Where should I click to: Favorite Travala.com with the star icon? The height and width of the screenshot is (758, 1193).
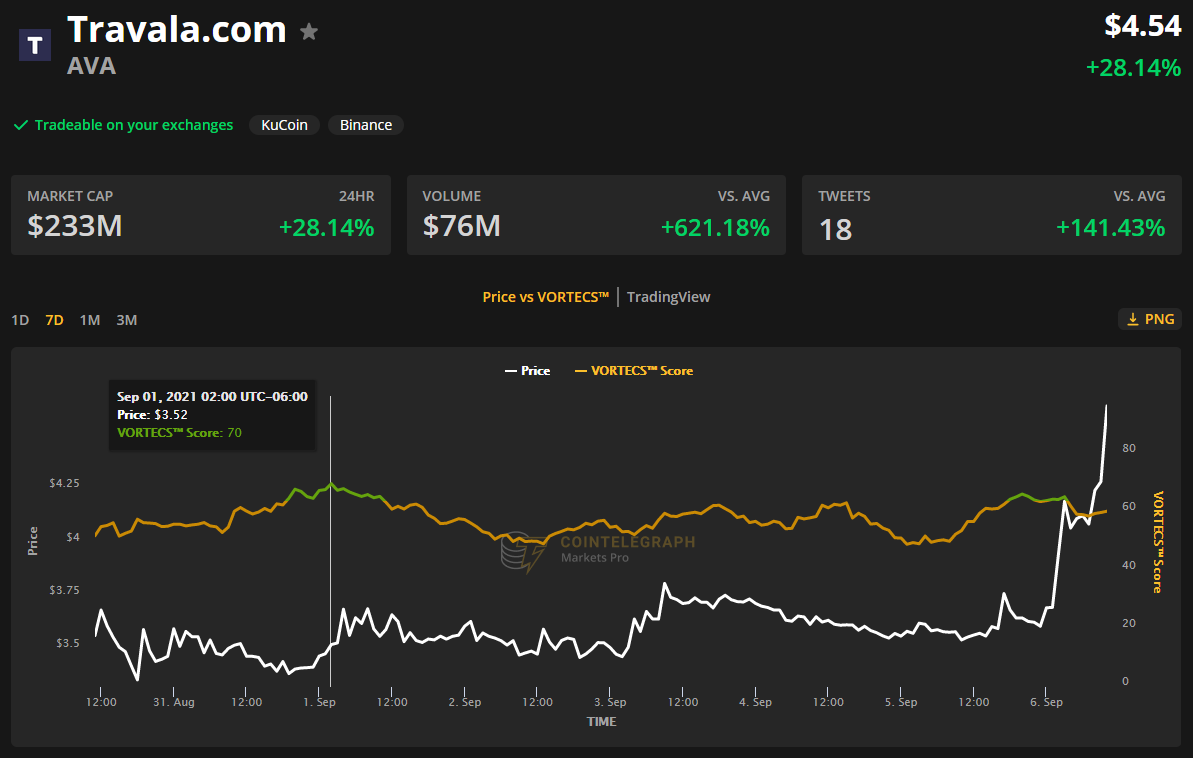tap(309, 32)
